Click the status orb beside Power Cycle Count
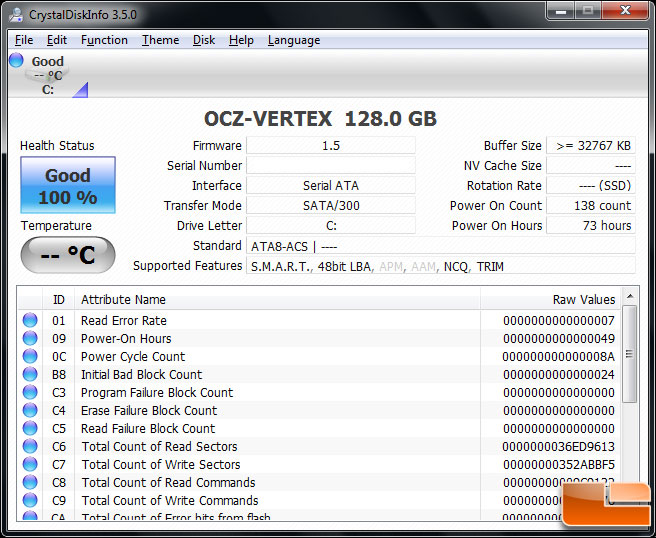 30,357
